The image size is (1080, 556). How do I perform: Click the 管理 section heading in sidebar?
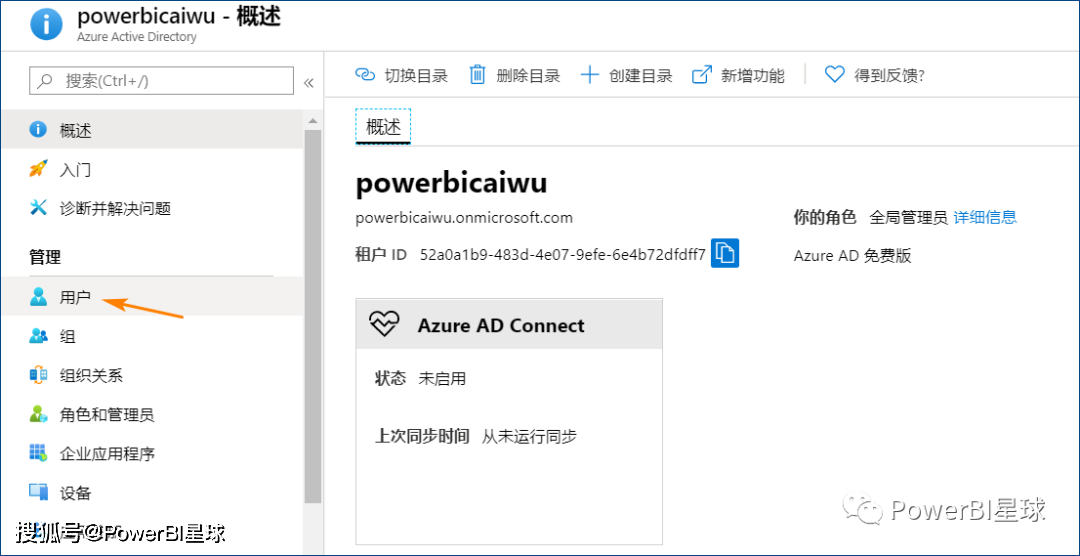pos(45,258)
